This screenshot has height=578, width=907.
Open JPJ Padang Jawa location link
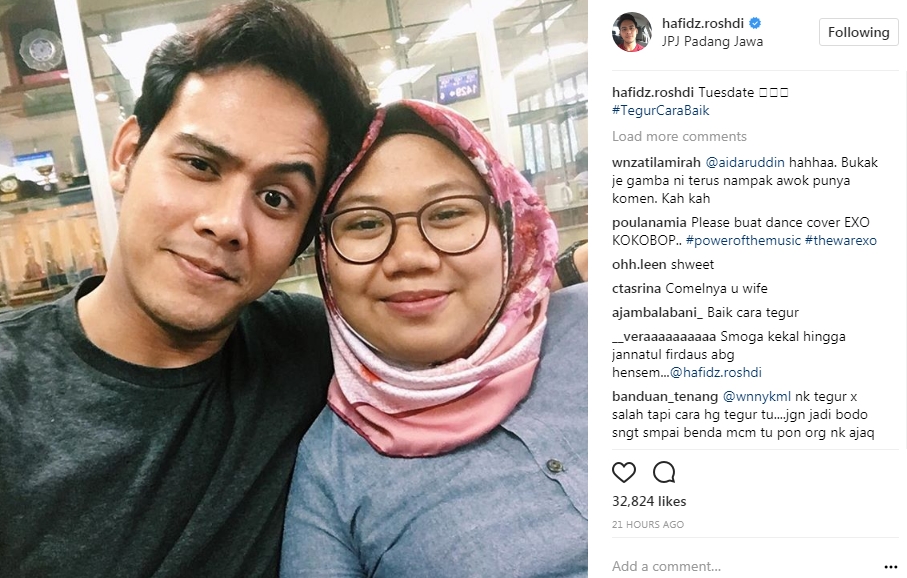(712, 42)
